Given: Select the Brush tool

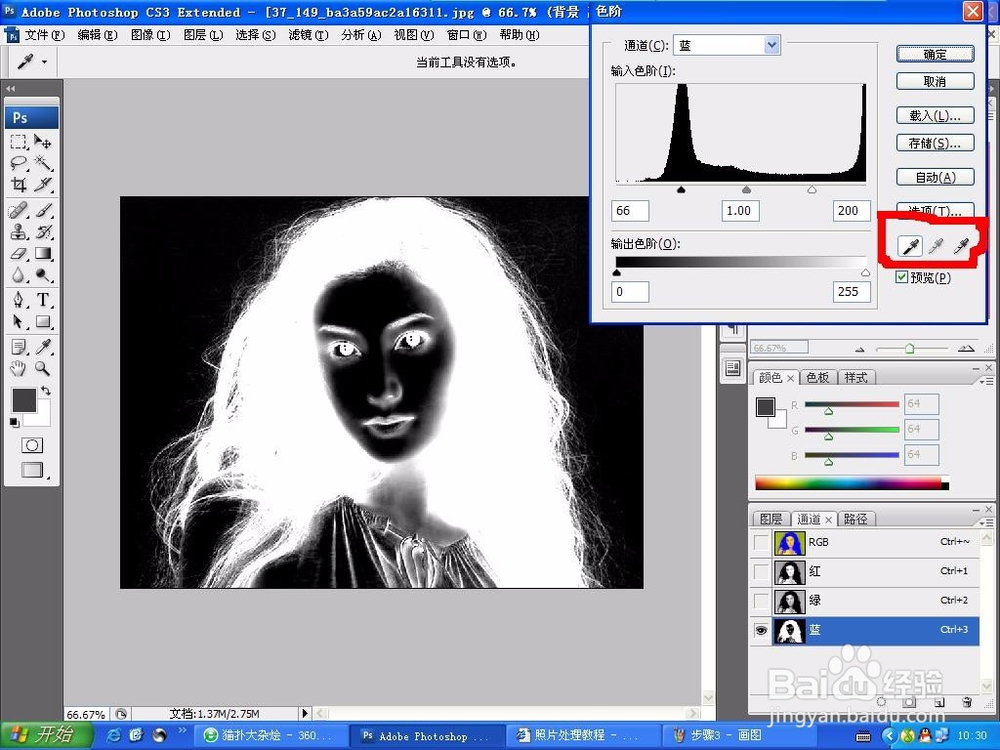Looking at the screenshot, I should [x=41, y=209].
